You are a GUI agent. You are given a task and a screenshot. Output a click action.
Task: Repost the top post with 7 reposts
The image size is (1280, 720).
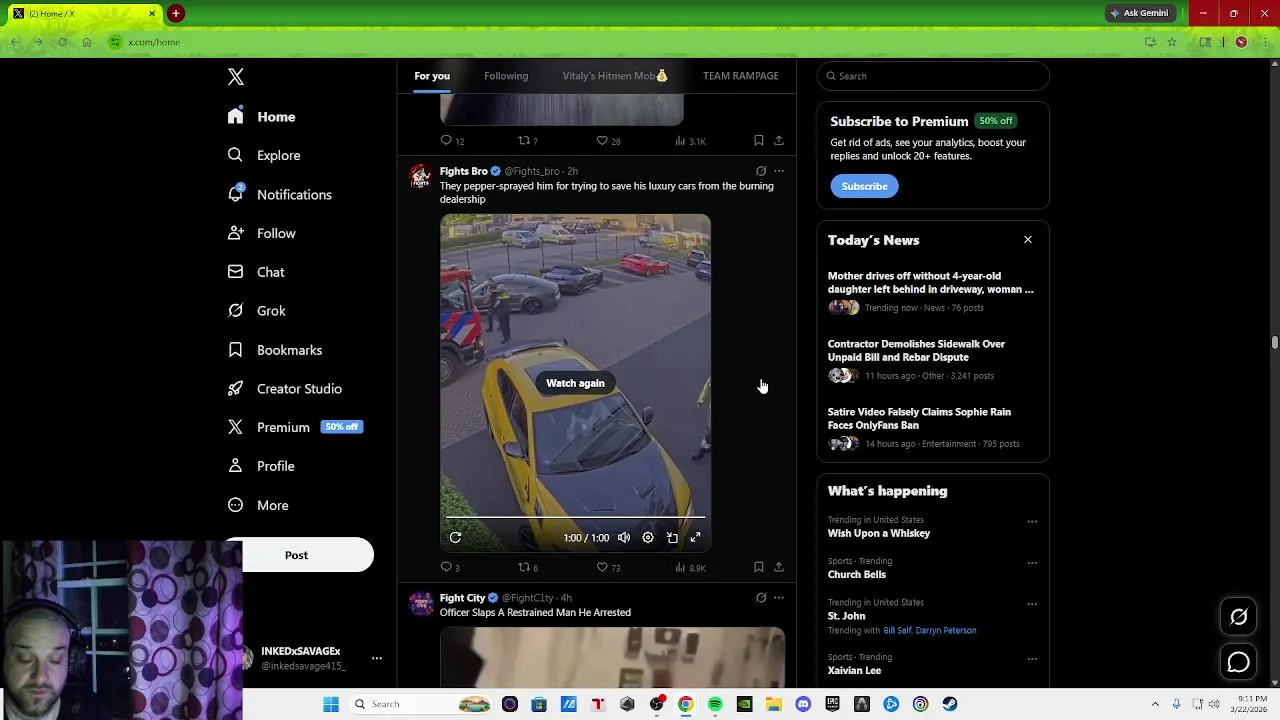(x=527, y=141)
